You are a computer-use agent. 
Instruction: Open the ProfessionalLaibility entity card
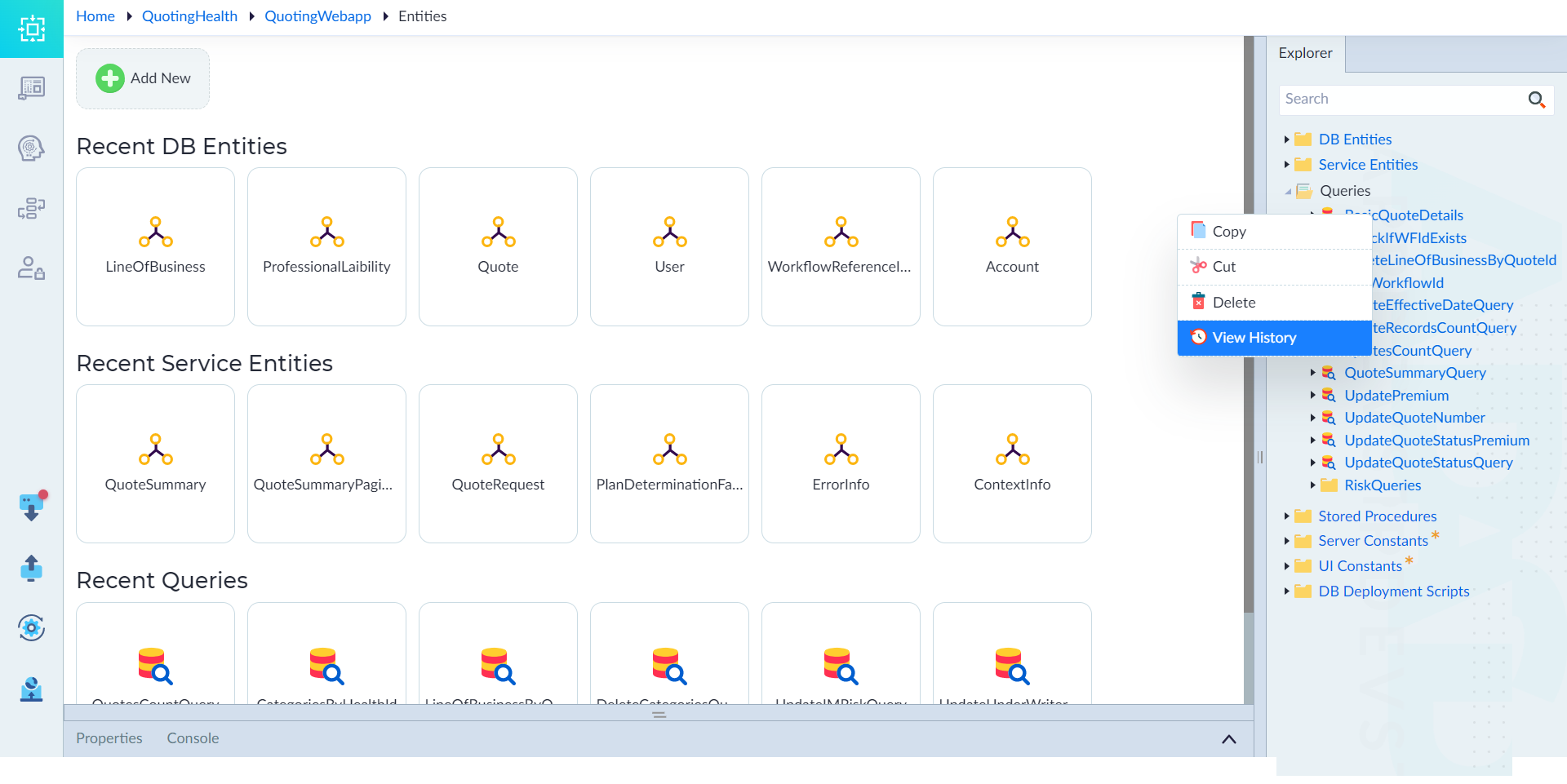[326, 246]
